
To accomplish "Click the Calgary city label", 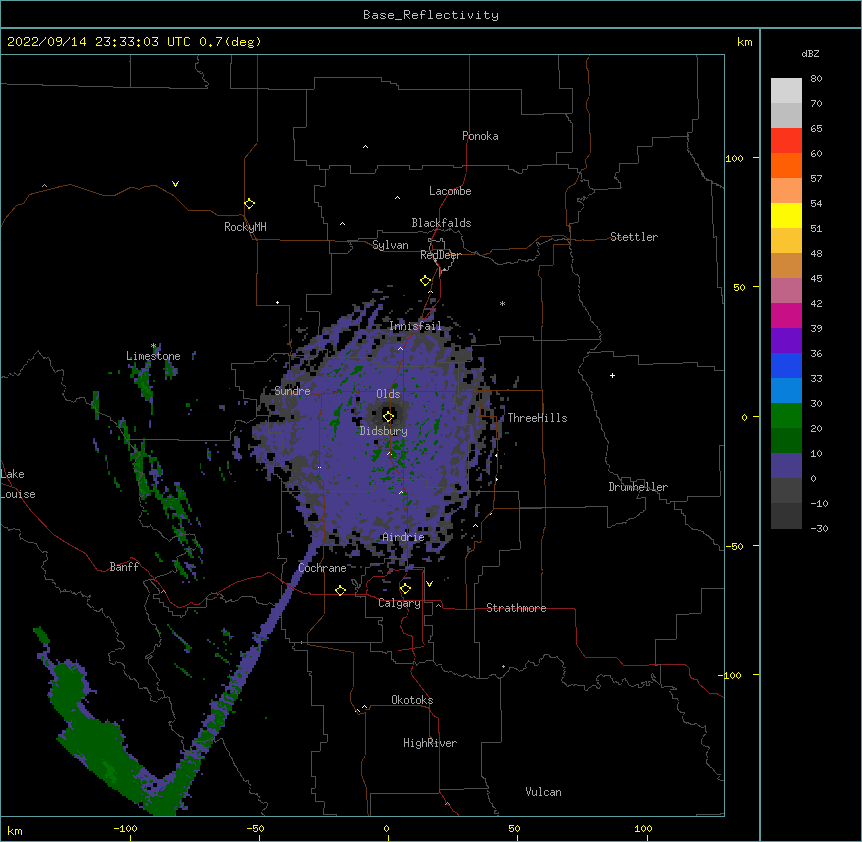I will click(399, 603).
